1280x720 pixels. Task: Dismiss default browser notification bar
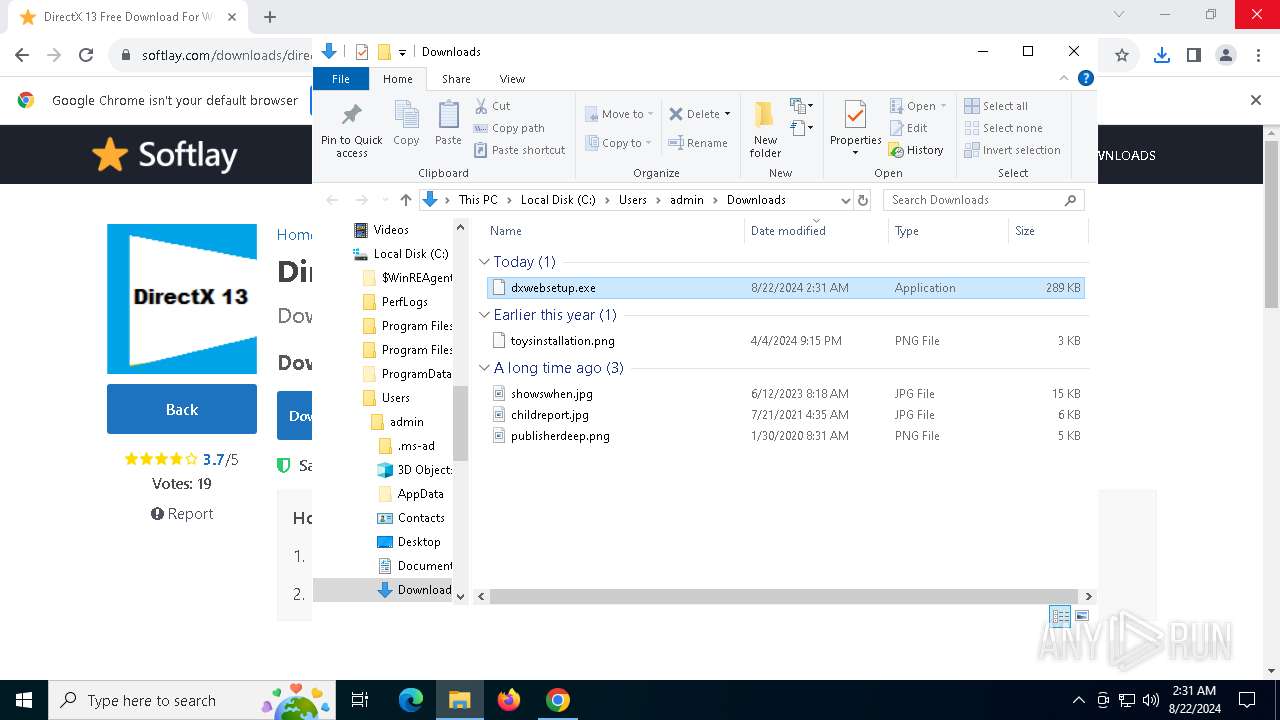(1256, 100)
